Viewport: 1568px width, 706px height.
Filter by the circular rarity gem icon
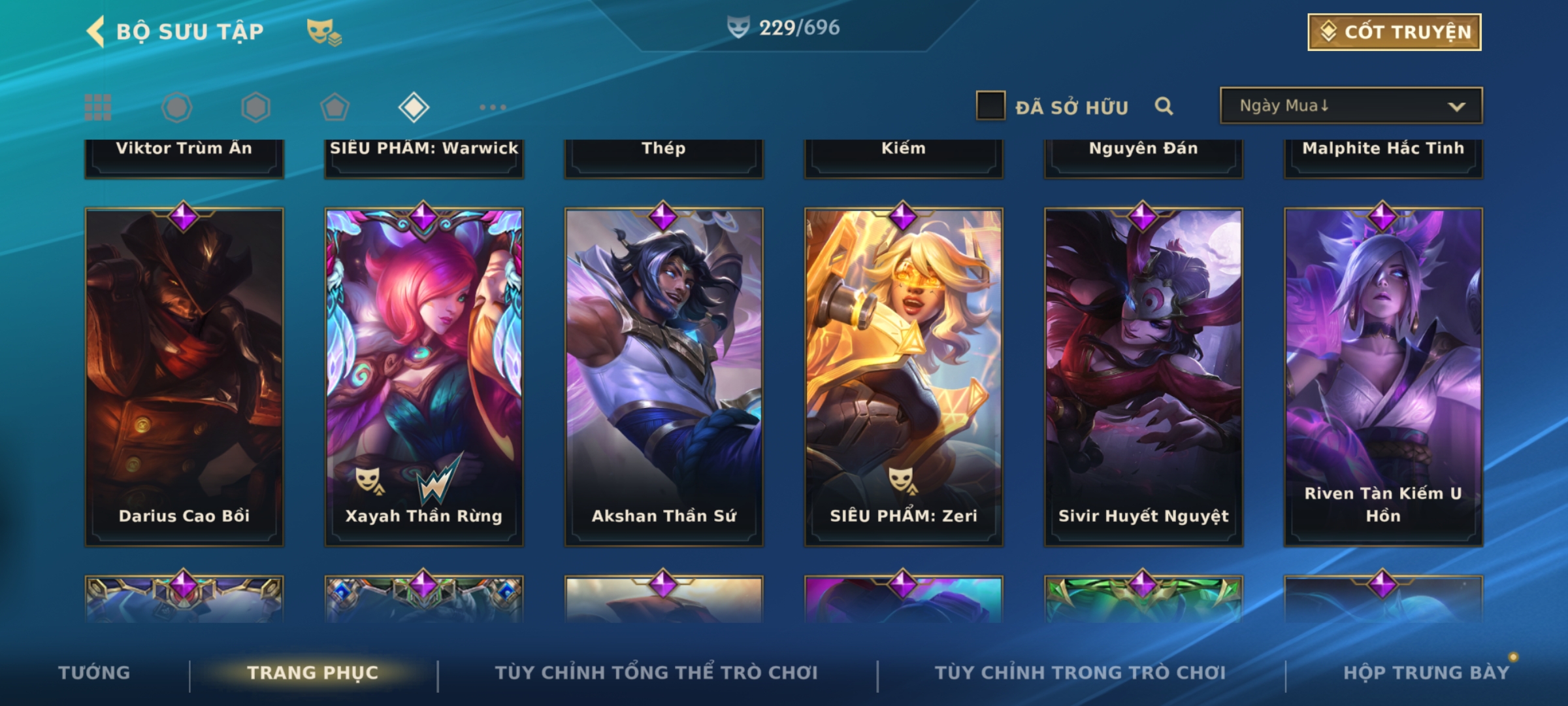(176, 107)
